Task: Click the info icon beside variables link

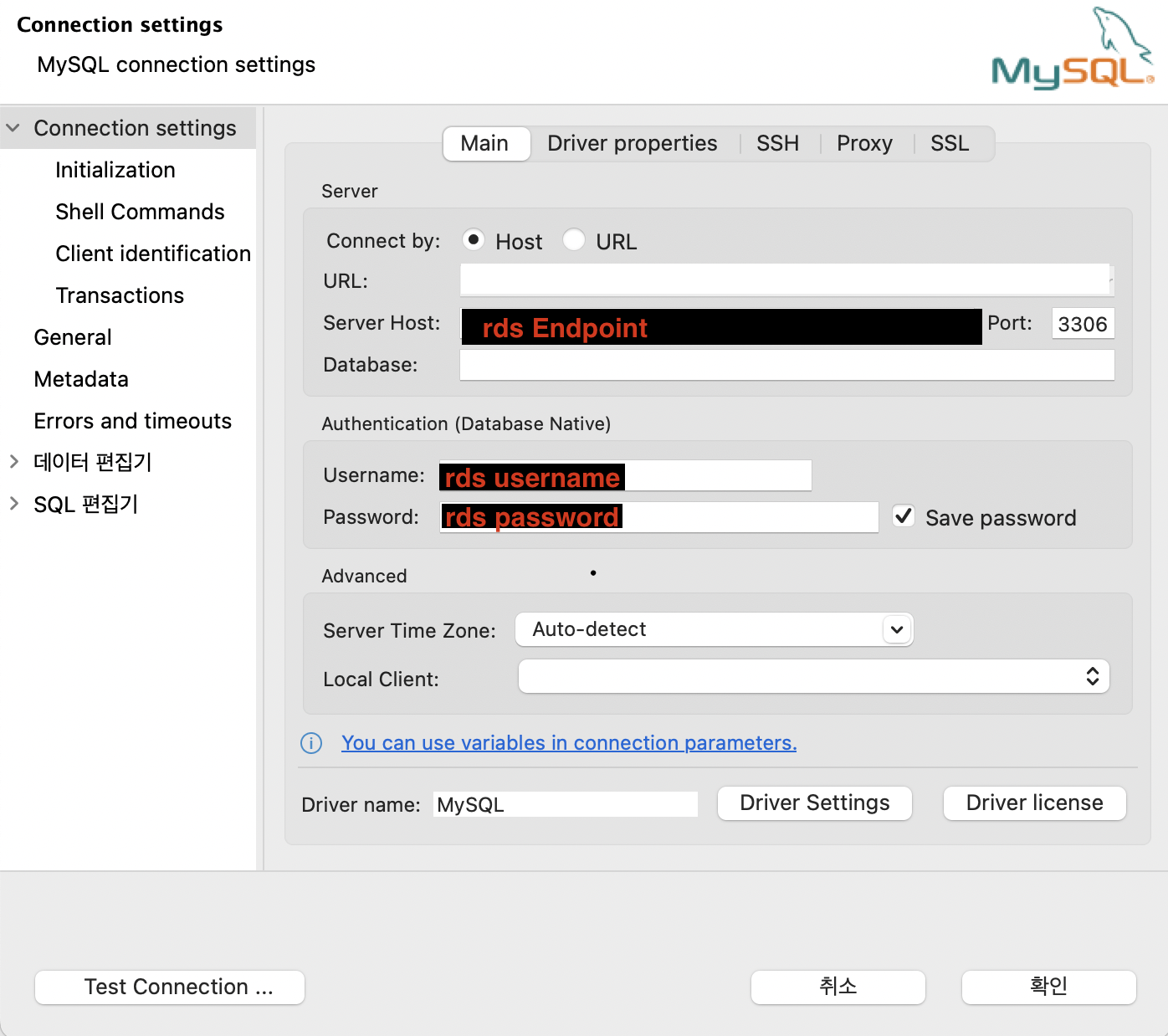Action: pyautogui.click(x=311, y=743)
